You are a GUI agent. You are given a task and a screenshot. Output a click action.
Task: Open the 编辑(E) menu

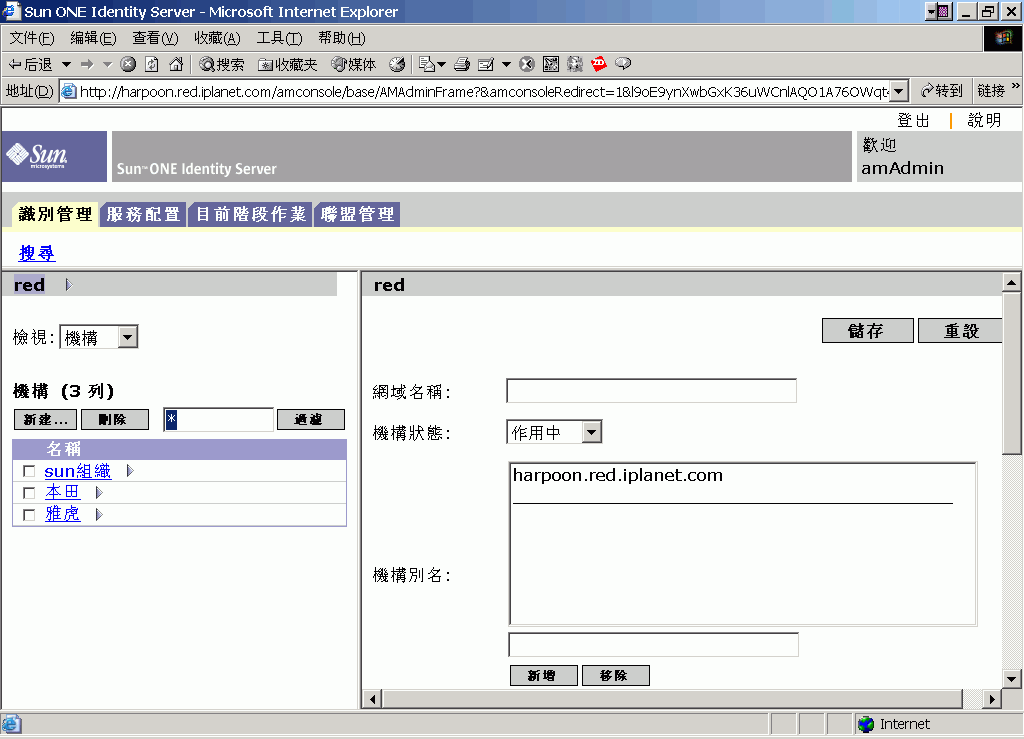93,38
